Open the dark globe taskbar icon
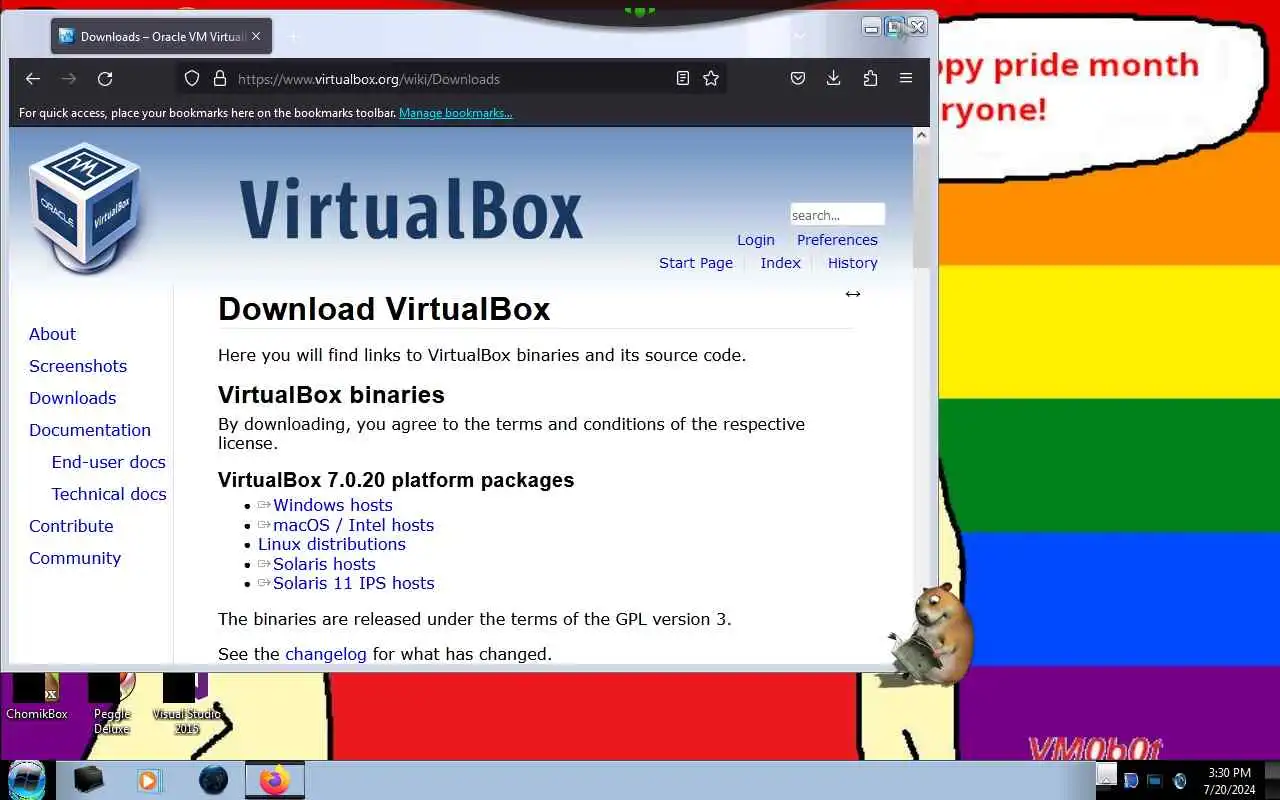Viewport: 1280px width, 800px height. [213, 780]
